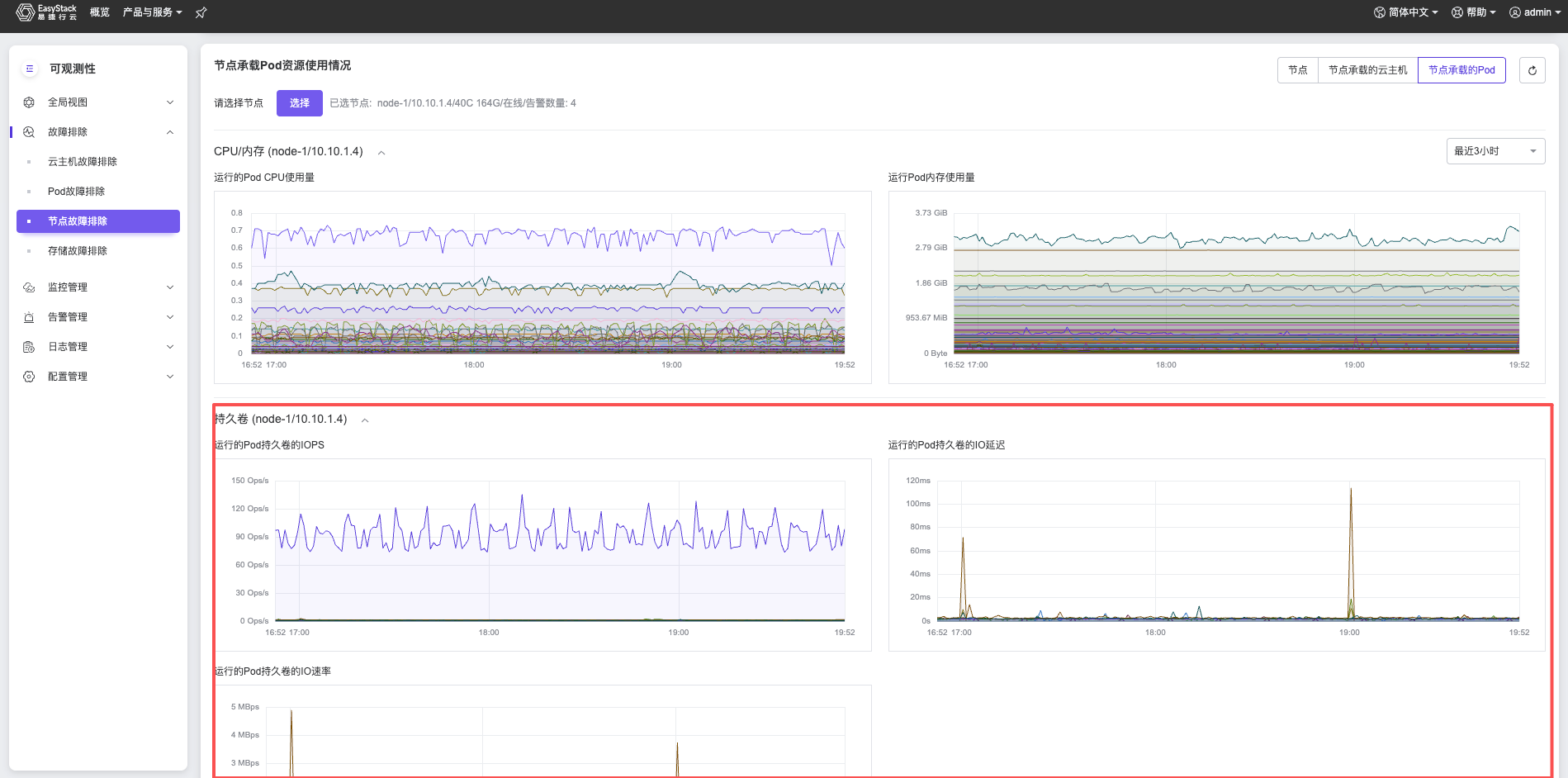
Task: Collapse the 故障排除 menu
Action: [x=170, y=132]
